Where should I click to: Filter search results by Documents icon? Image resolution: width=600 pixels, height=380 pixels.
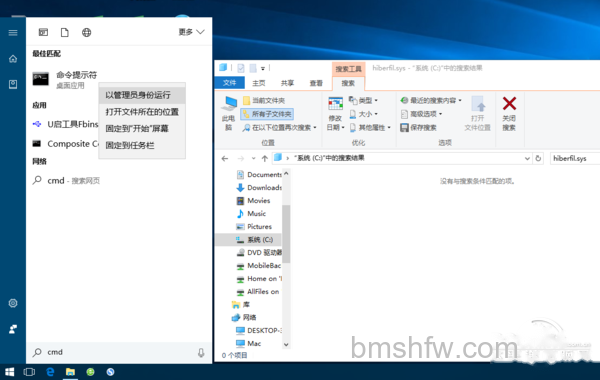(x=65, y=33)
